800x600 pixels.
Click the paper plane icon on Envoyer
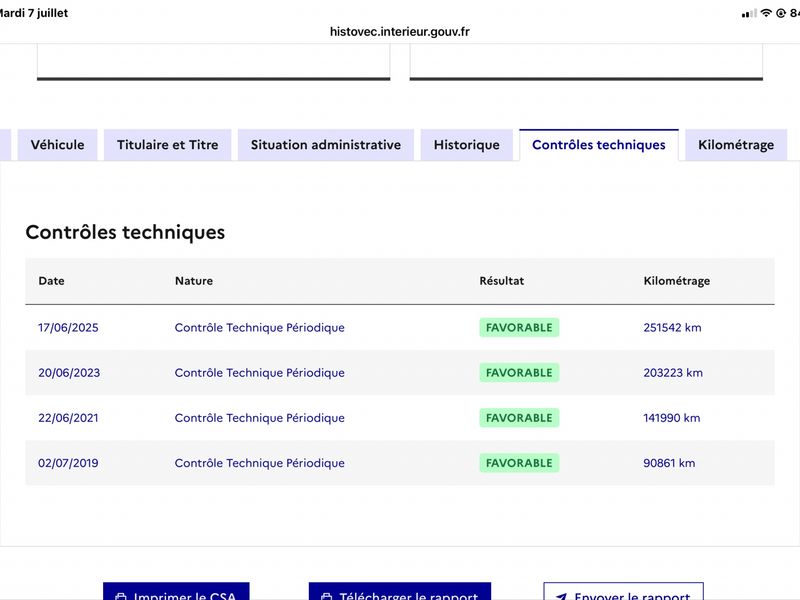(x=561, y=596)
